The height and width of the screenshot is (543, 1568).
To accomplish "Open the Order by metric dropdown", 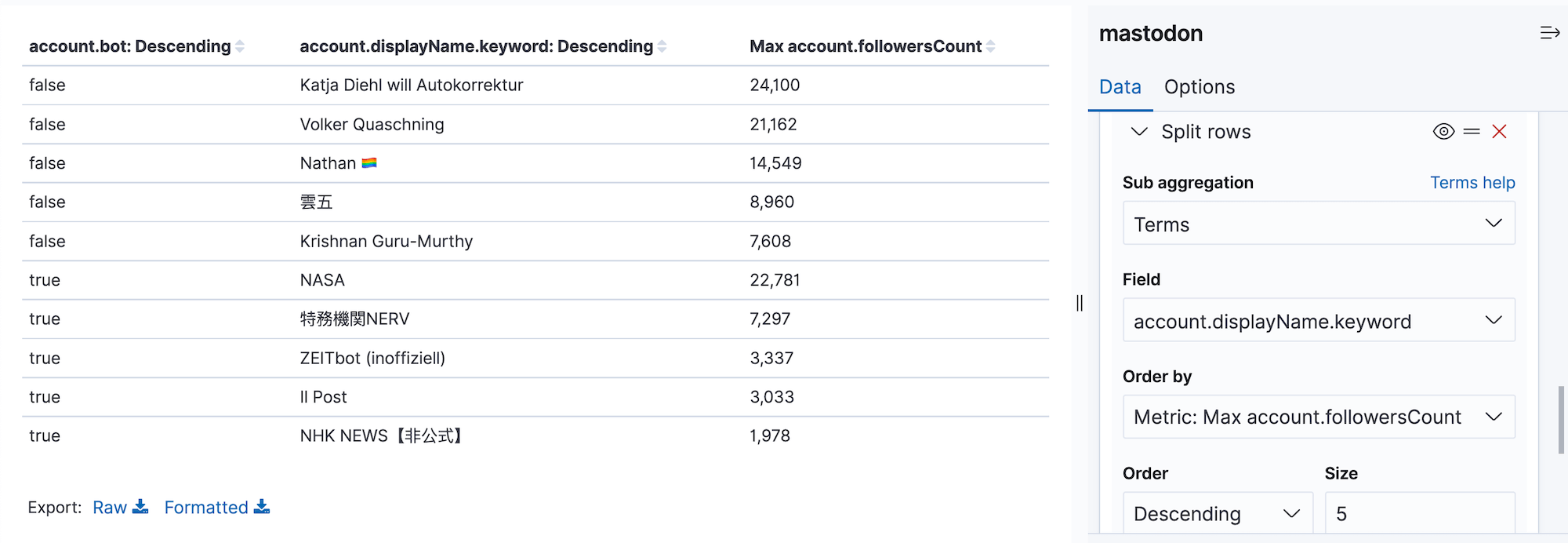I will pos(1318,417).
